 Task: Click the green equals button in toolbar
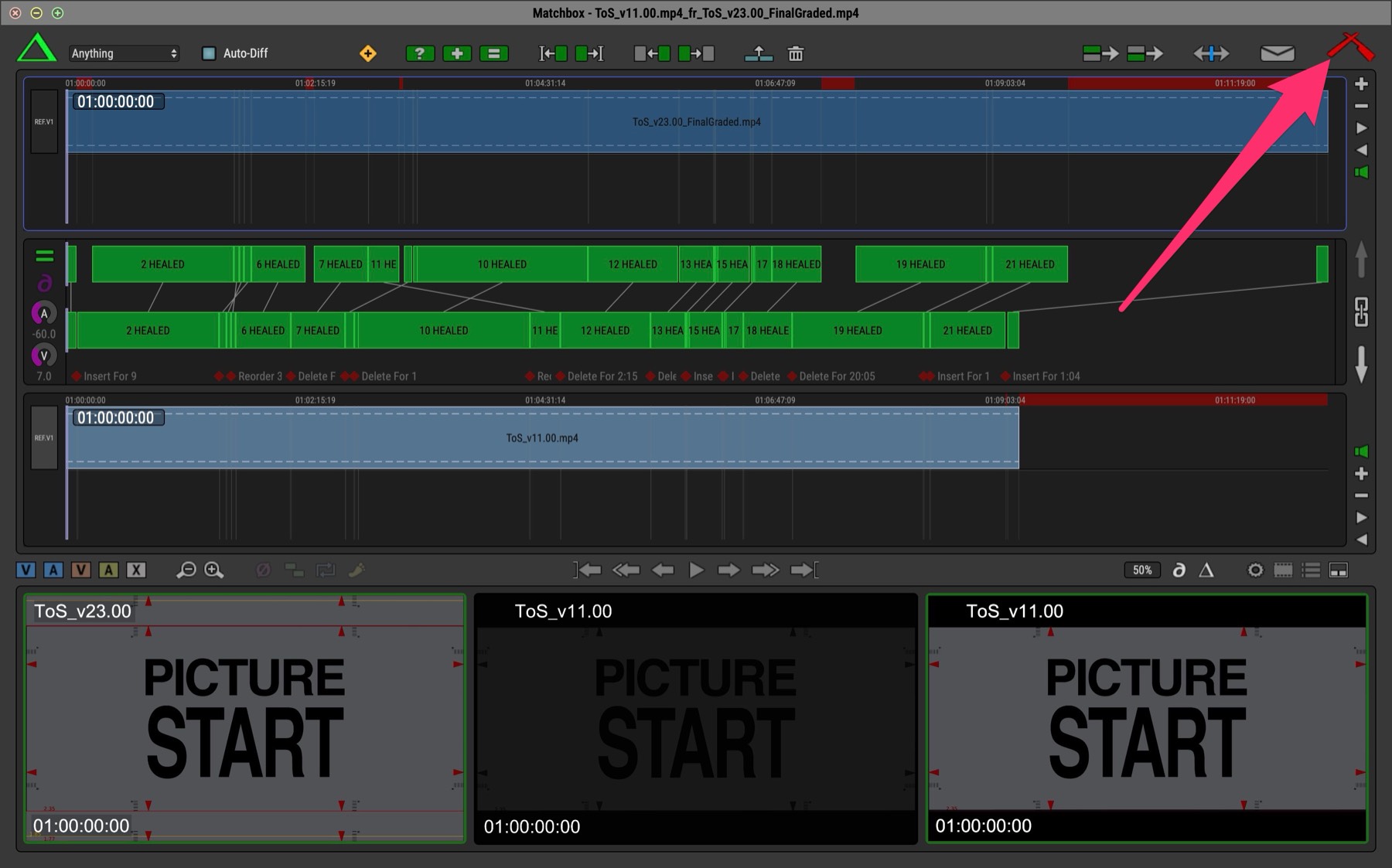(x=494, y=53)
